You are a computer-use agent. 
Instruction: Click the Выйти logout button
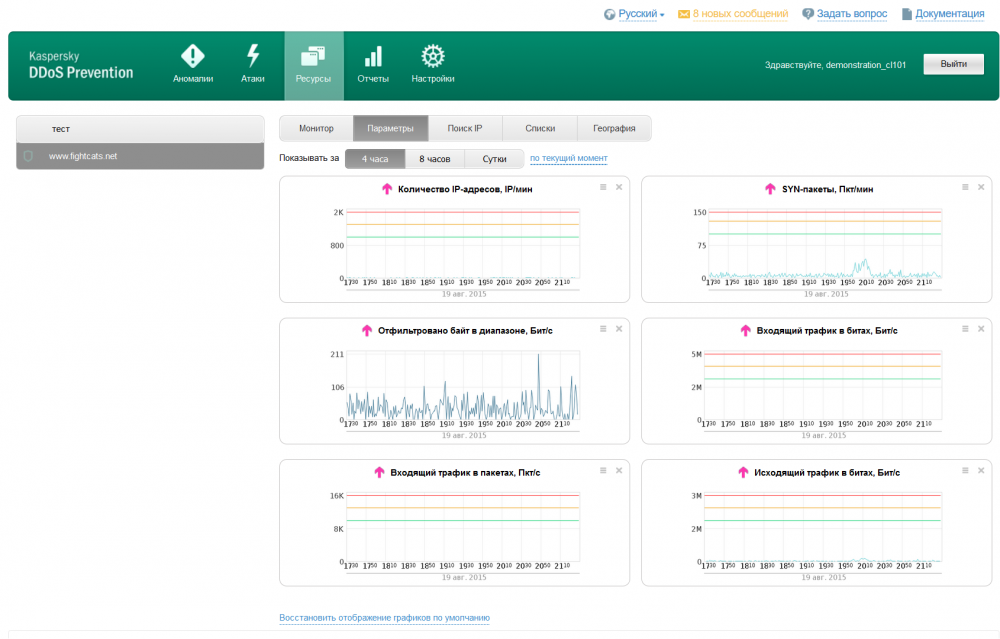(952, 64)
